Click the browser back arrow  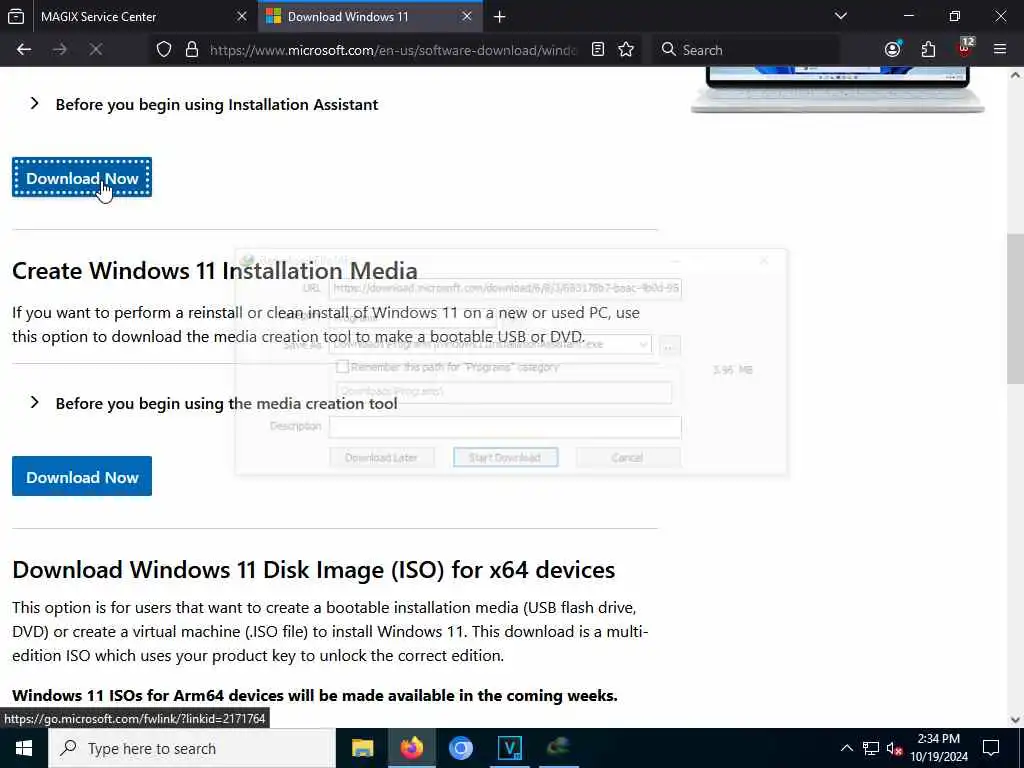(x=24, y=50)
